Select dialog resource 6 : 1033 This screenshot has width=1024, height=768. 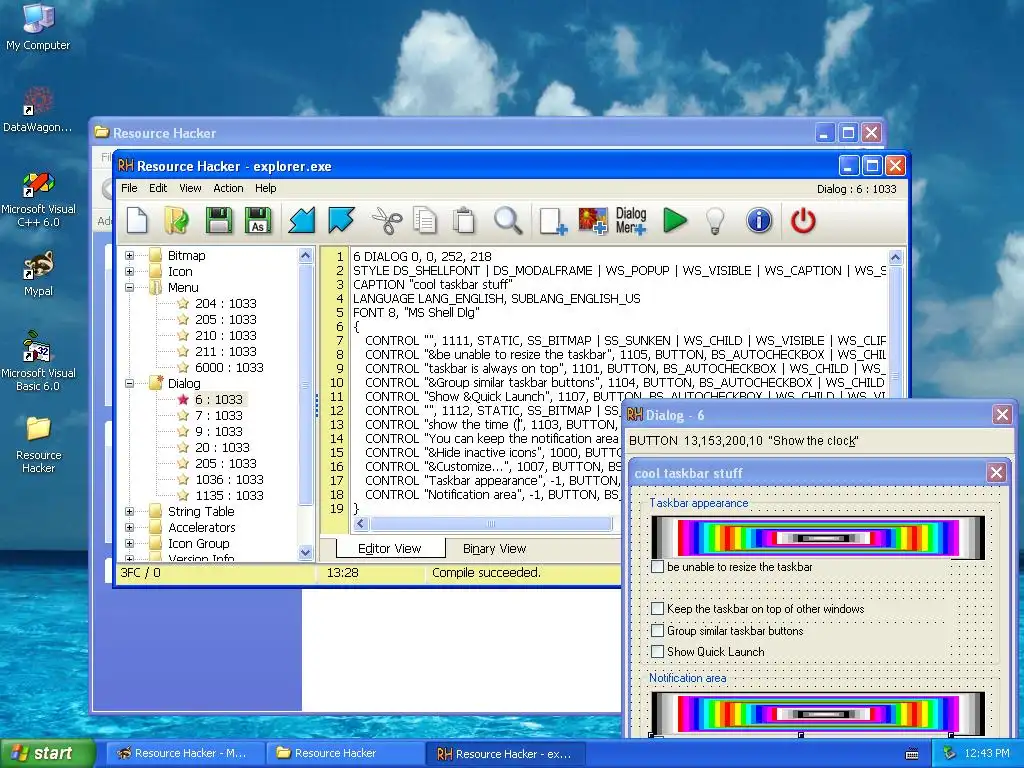219,399
